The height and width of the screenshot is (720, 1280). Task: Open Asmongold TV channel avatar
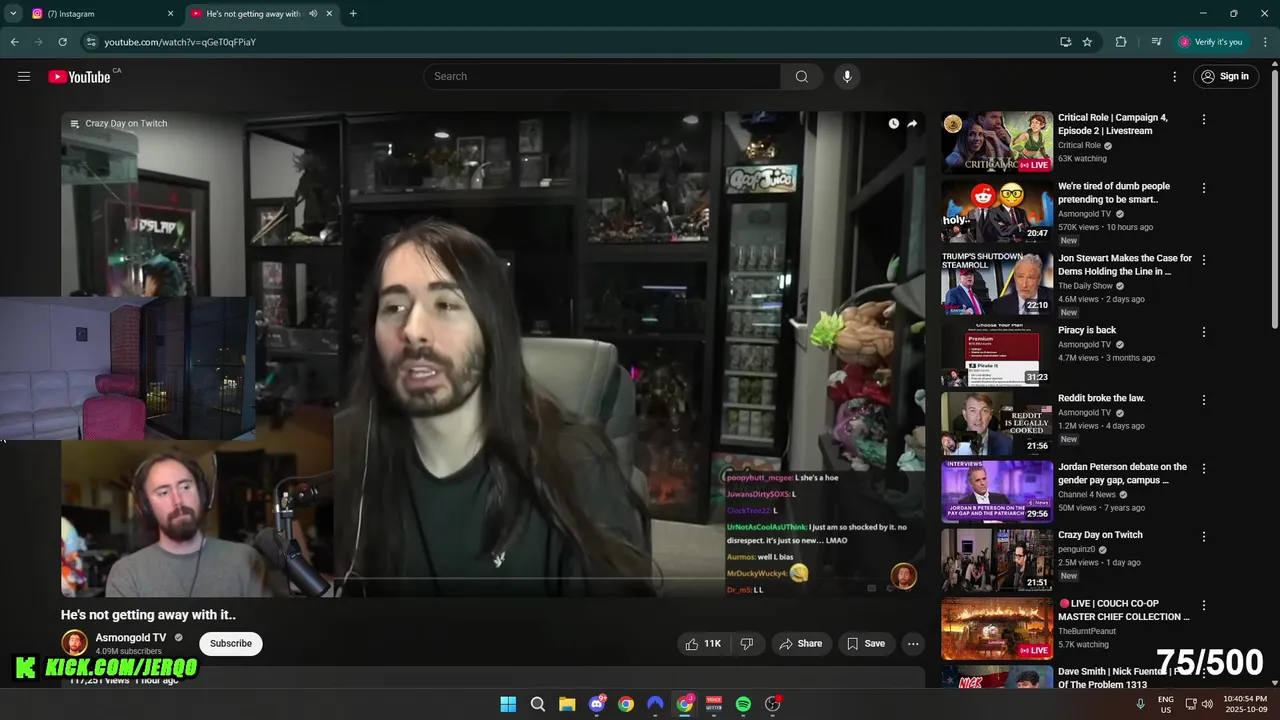click(75, 643)
